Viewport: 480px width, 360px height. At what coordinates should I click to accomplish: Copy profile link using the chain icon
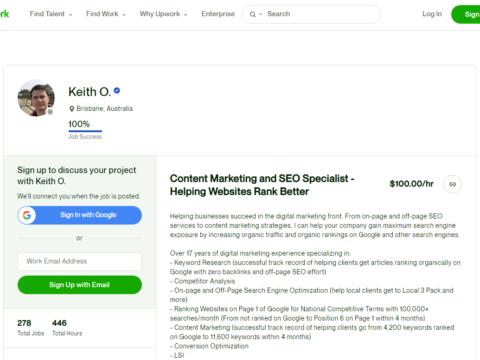[452, 184]
